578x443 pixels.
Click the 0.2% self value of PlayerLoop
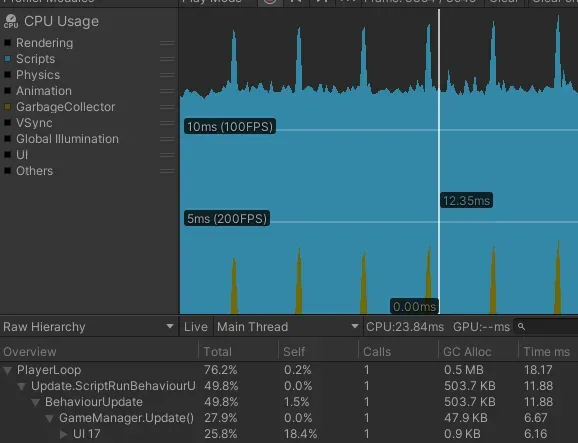297,370
